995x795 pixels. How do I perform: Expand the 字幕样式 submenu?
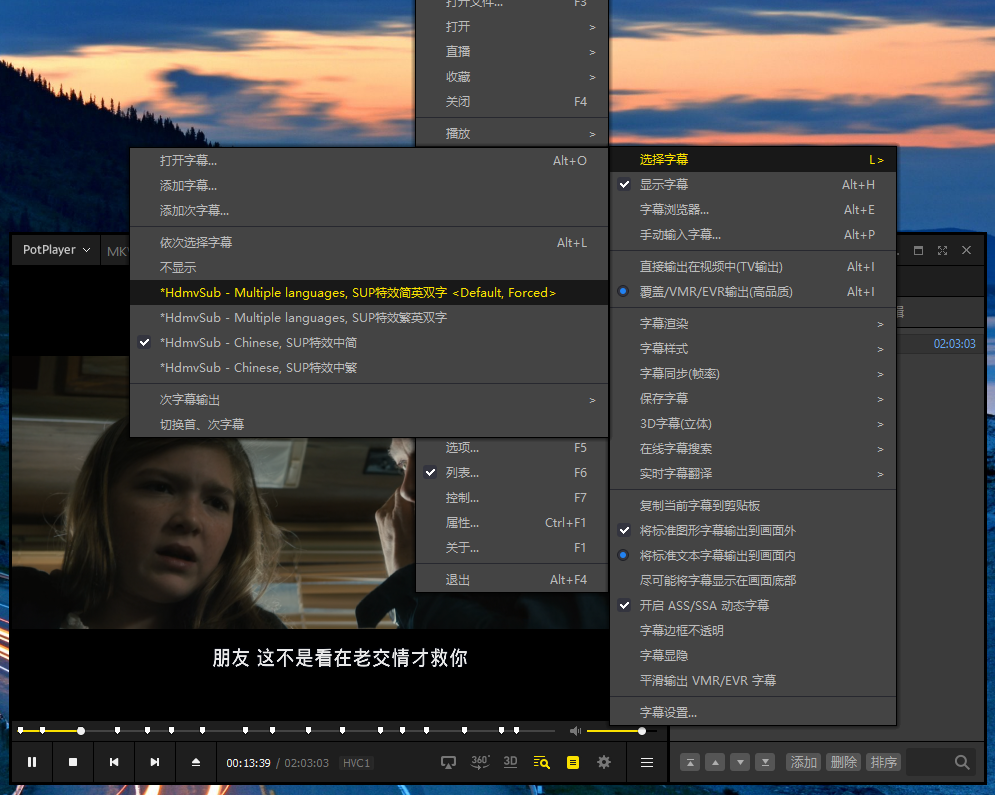(664, 349)
